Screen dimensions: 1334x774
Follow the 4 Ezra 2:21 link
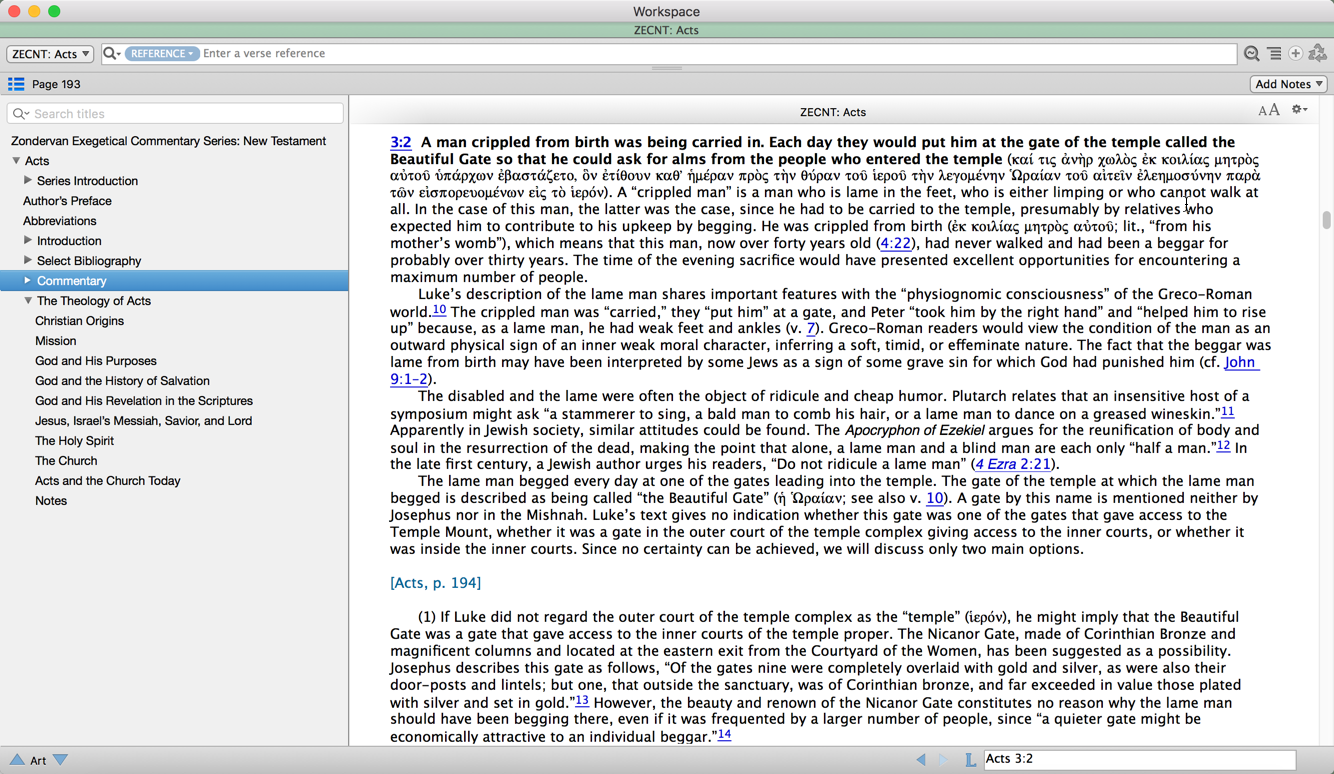(1013, 464)
